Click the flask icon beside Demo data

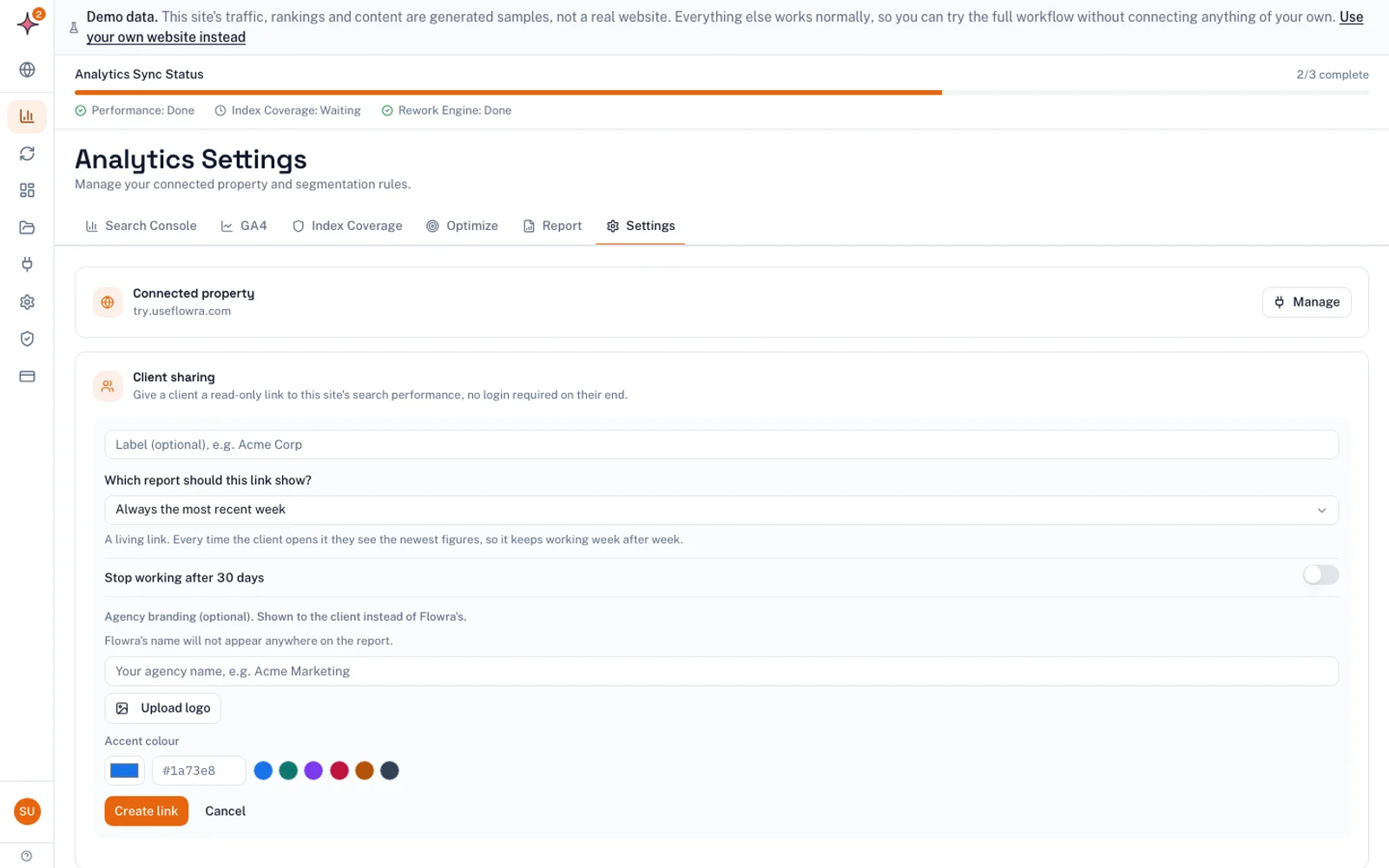pyautogui.click(x=74, y=28)
